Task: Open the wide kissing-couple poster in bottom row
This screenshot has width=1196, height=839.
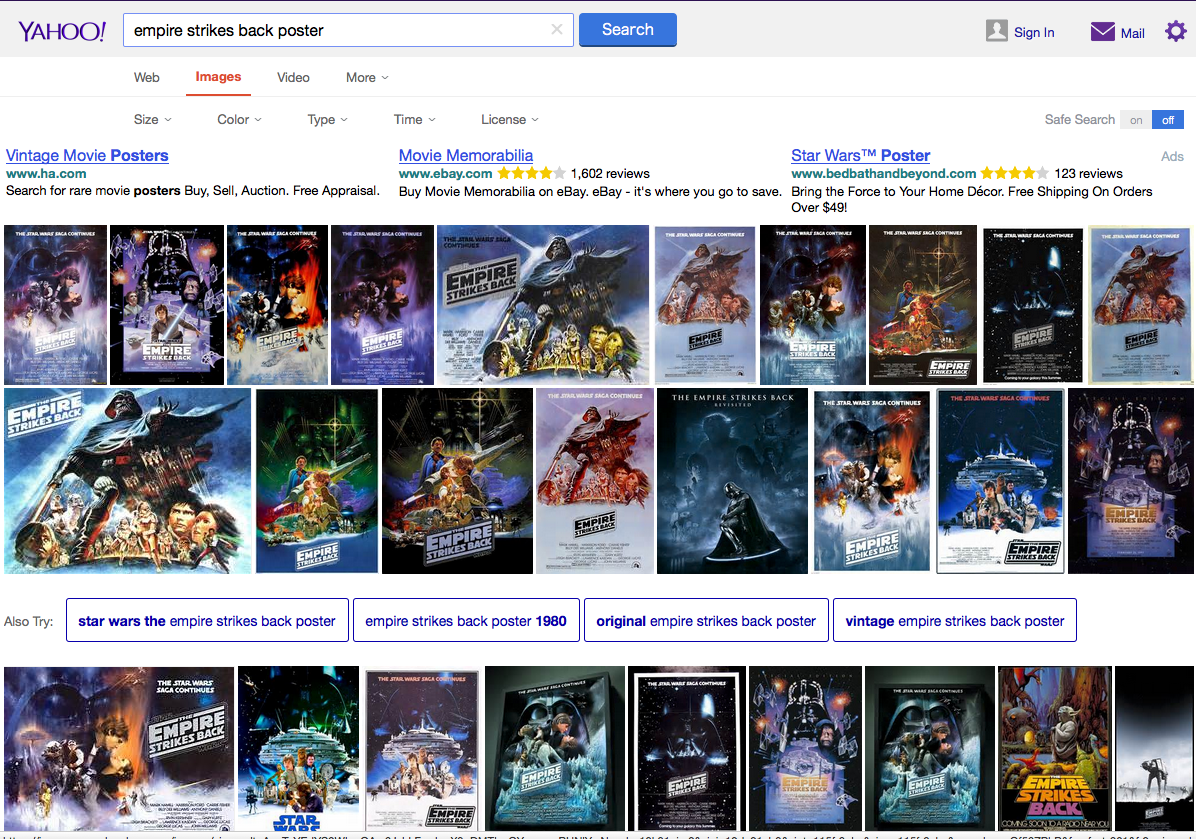Action: coord(119,748)
